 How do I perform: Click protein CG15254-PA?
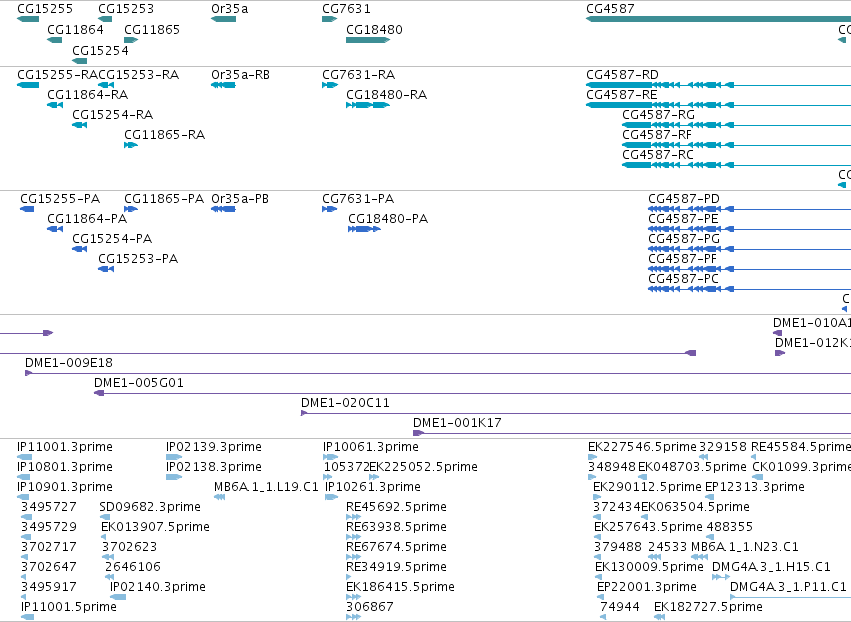[79, 249]
